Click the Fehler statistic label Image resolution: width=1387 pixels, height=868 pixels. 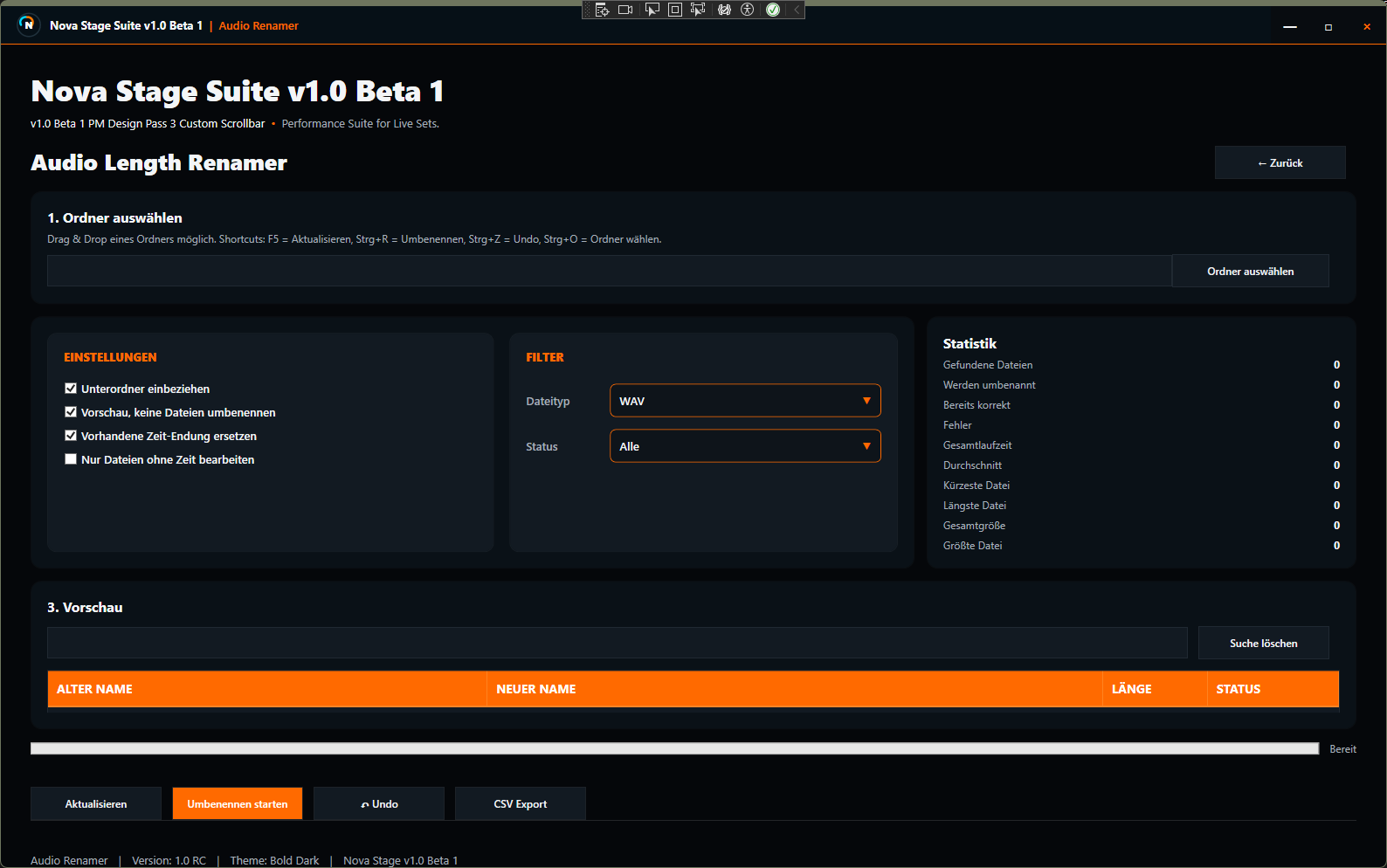(957, 425)
